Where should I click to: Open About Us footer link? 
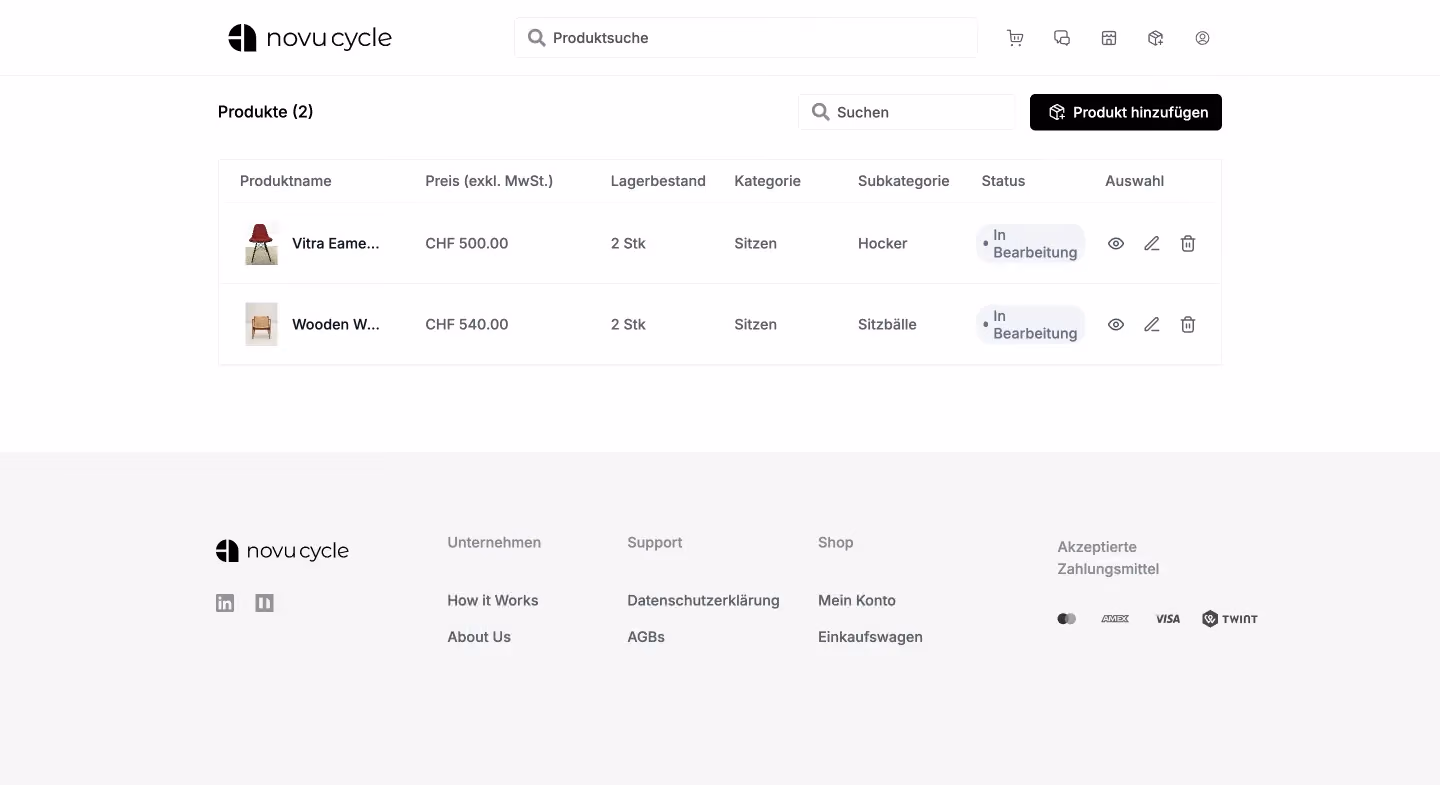coord(479,637)
